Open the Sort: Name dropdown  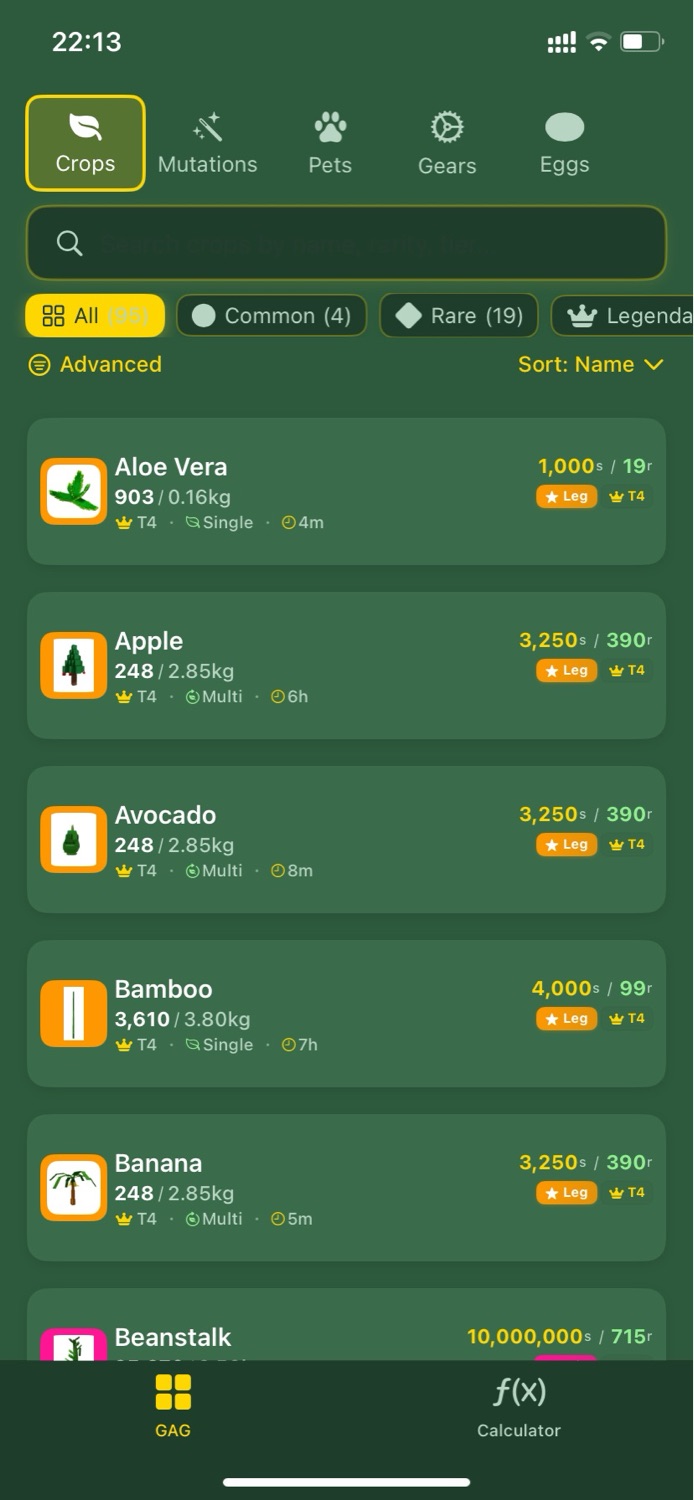coord(590,365)
